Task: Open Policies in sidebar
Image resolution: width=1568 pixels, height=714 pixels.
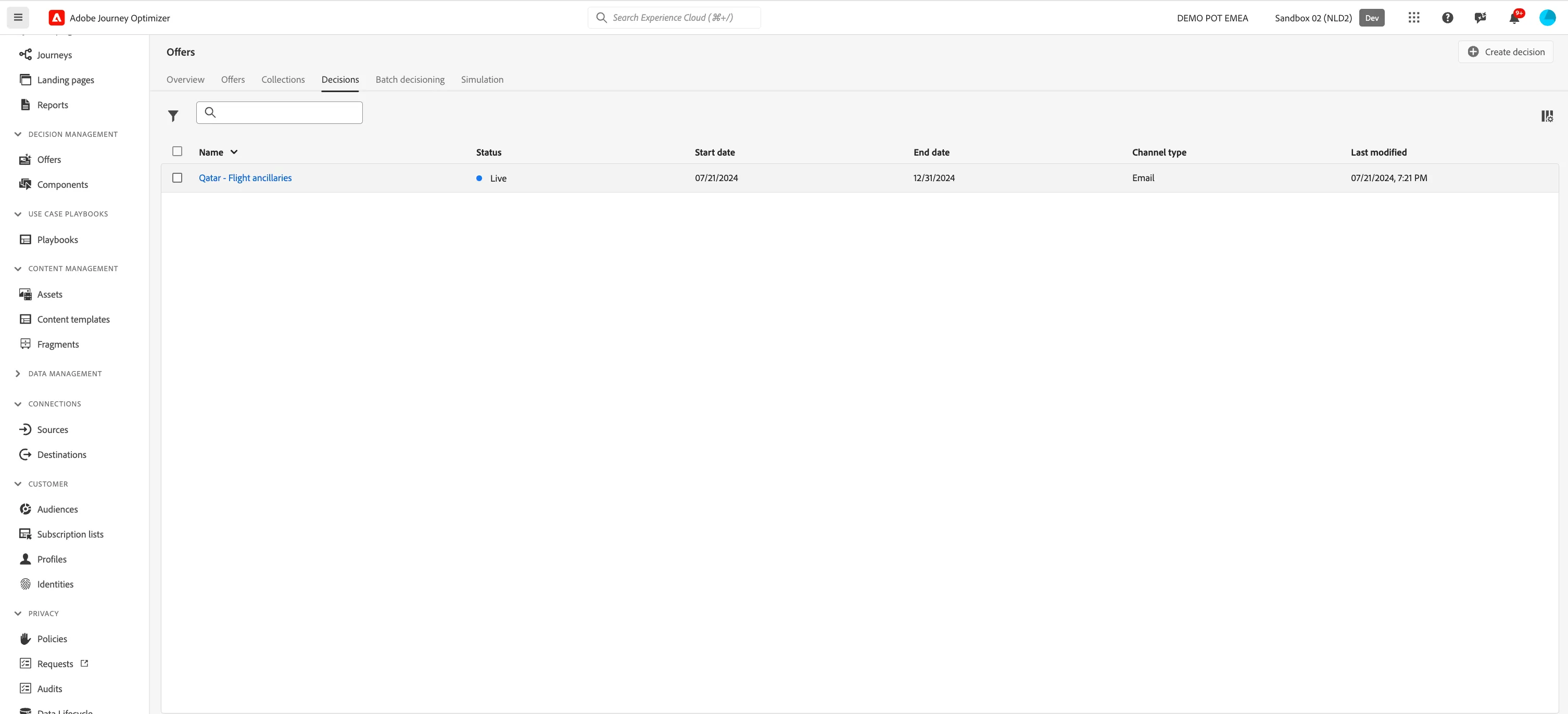Action: pos(52,639)
